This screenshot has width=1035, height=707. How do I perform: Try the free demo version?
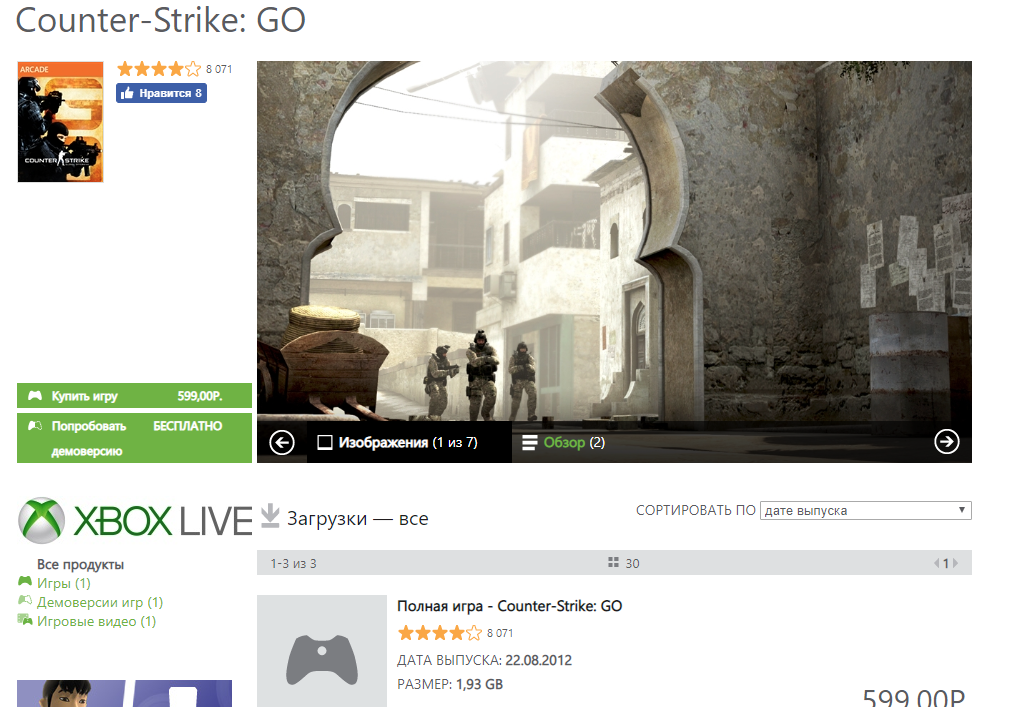coord(134,438)
